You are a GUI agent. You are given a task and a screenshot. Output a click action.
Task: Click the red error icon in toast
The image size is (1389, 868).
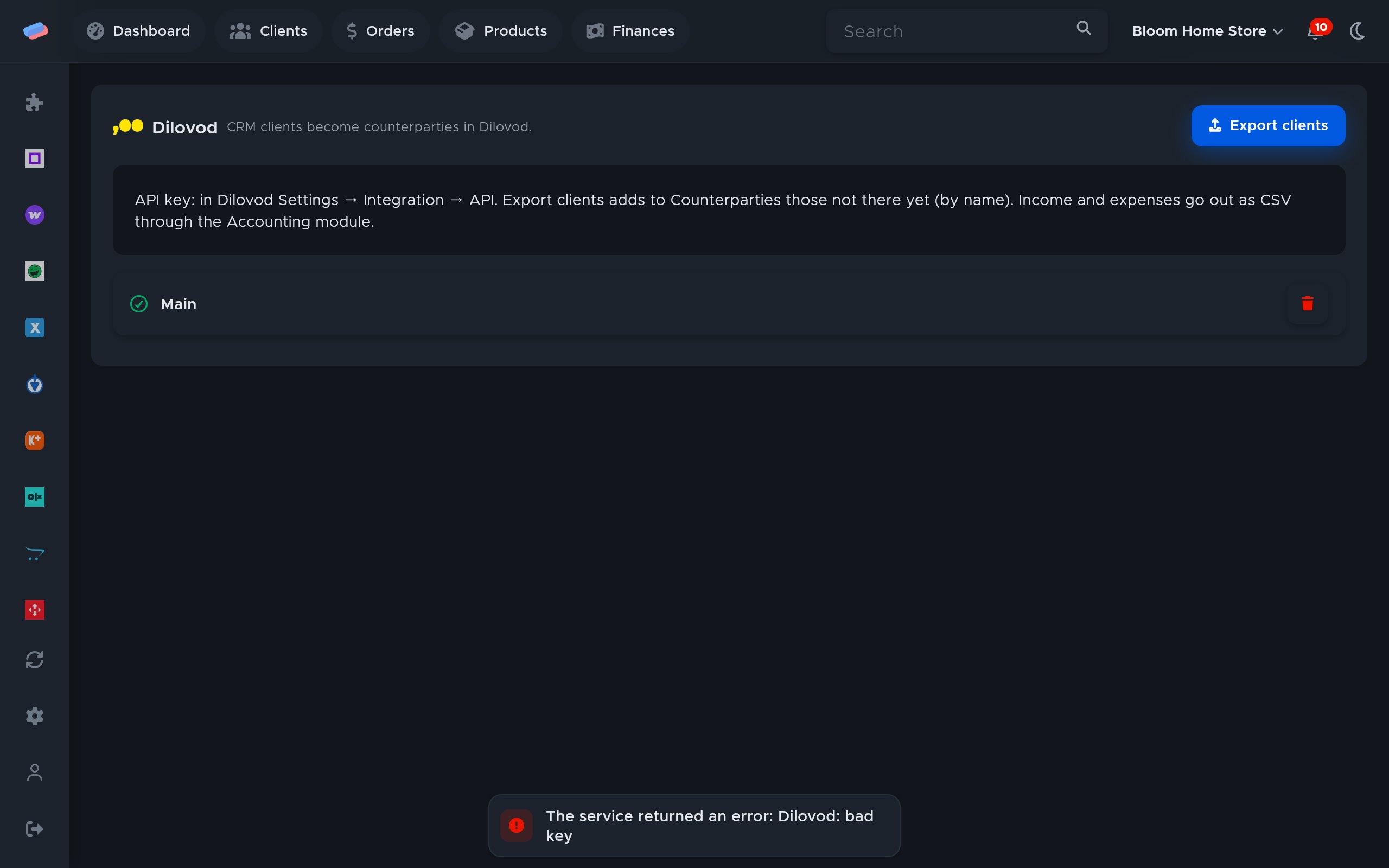point(517,826)
